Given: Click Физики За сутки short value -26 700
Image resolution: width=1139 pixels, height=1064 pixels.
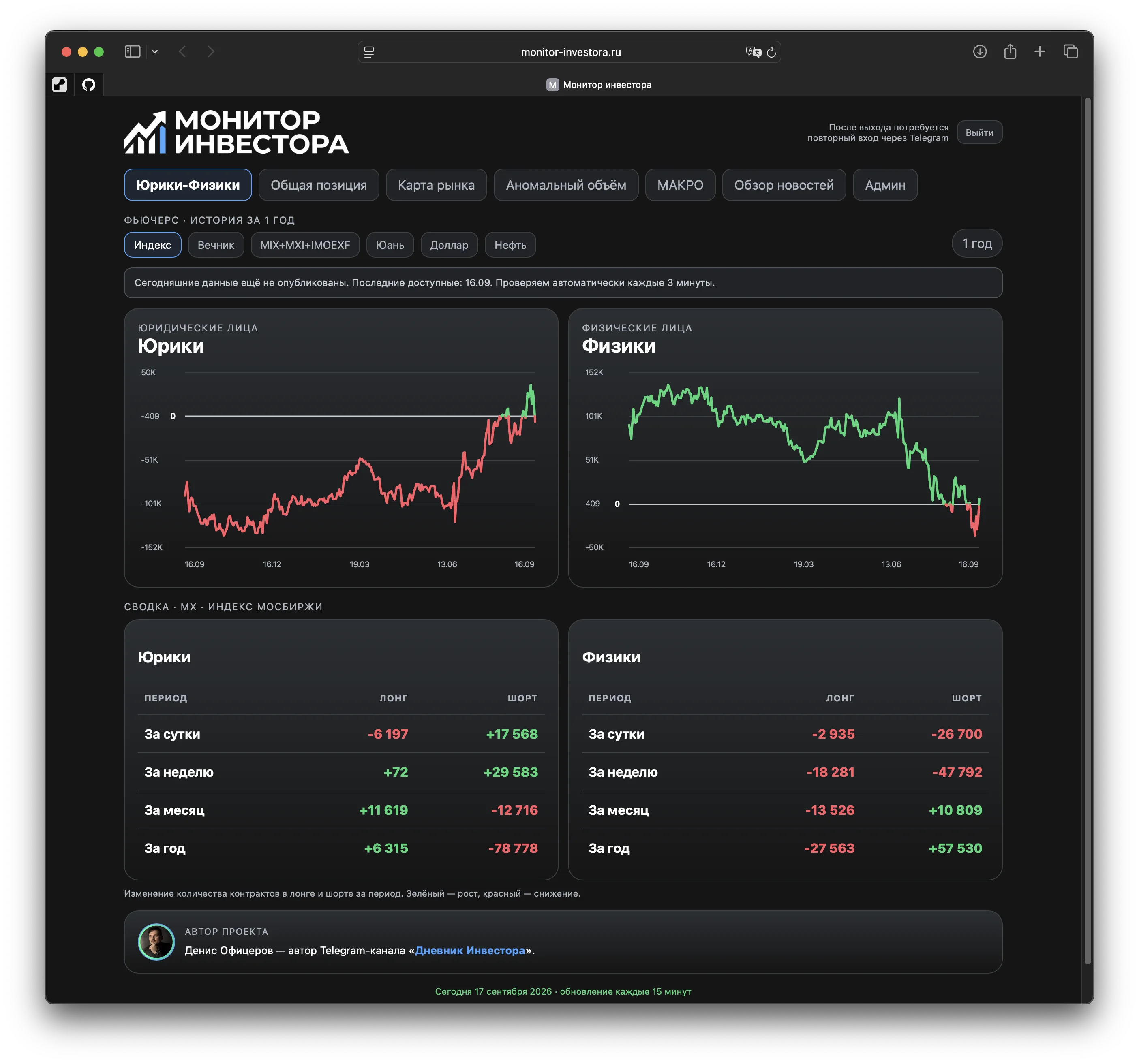Looking at the screenshot, I should (956, 734).
